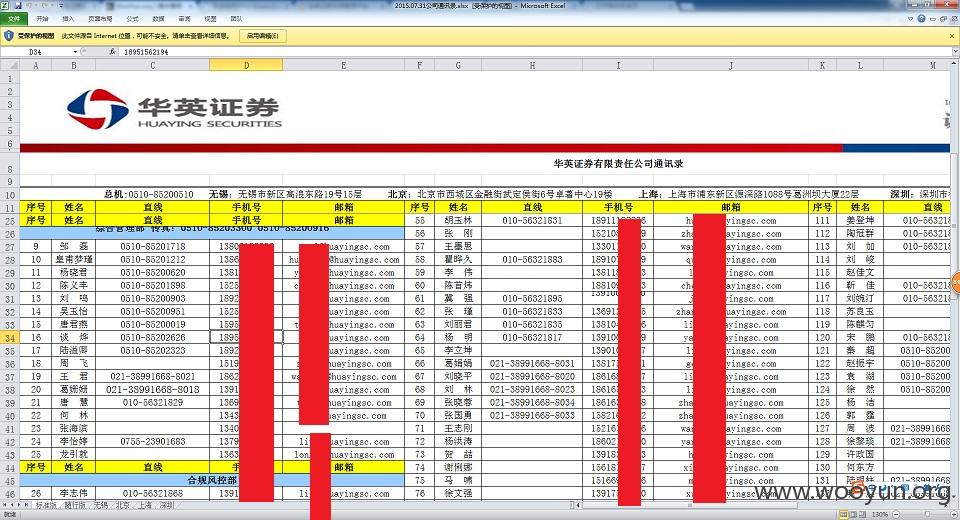
Task: Click the name cell 姜登坤
Action: pyautogui.click(x=860, y=220)
